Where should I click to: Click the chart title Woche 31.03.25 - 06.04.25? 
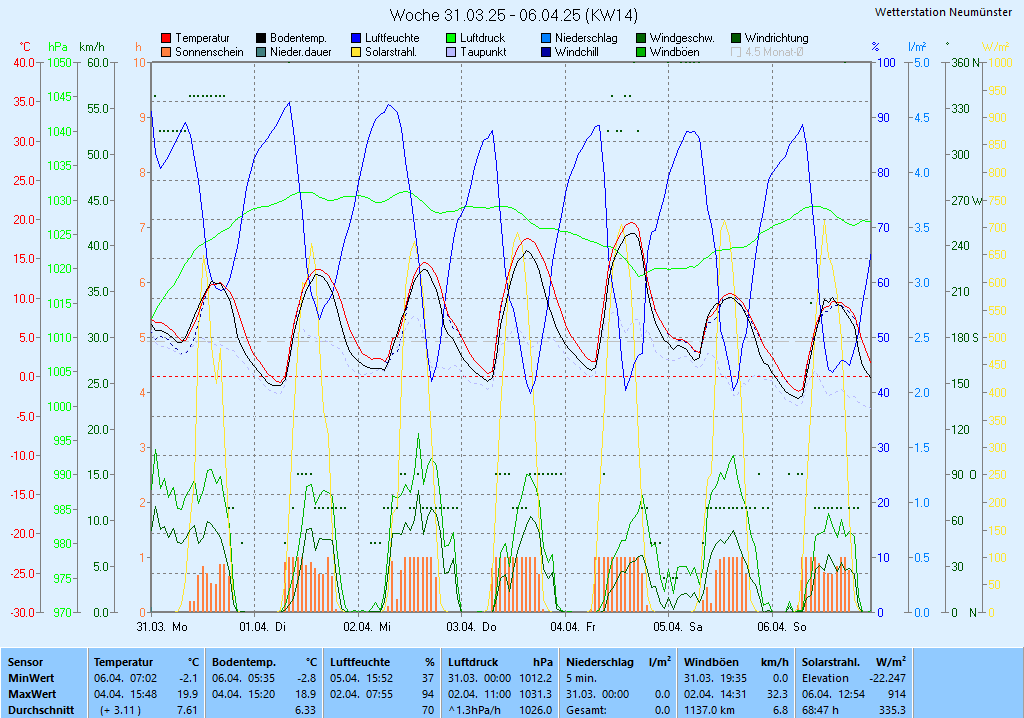point(513,15)
